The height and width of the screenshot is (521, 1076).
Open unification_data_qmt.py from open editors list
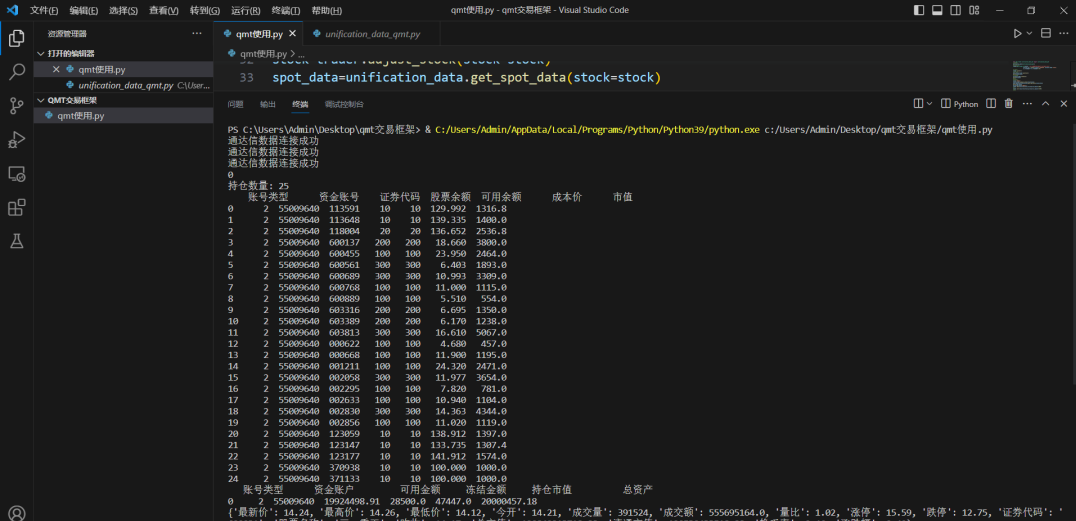(124, 86)
